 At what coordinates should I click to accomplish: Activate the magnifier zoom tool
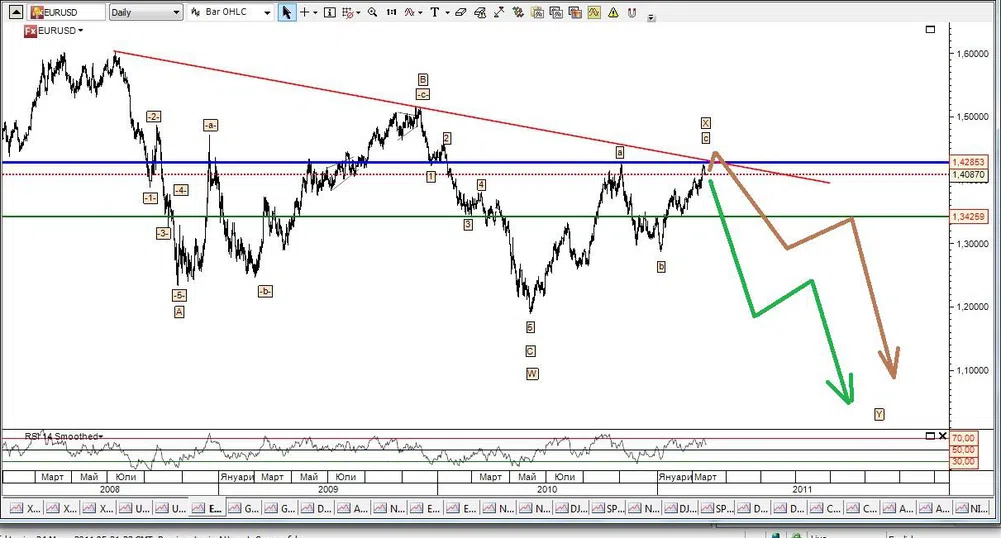[372, 12]
